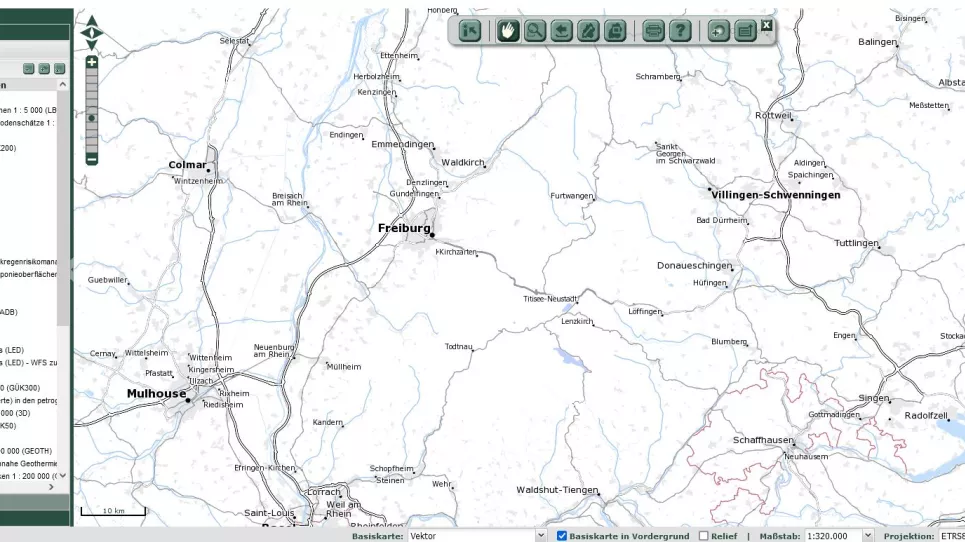This screenshot has height=542, width=965.
Task: Enable the Relief checkbox
Action: pos(703,536)
